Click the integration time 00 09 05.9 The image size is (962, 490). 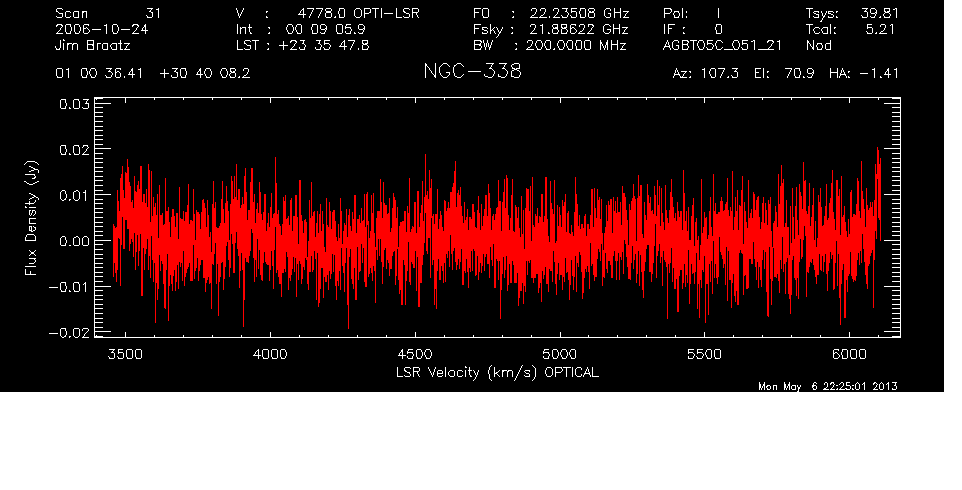click(x=325, y=29)
